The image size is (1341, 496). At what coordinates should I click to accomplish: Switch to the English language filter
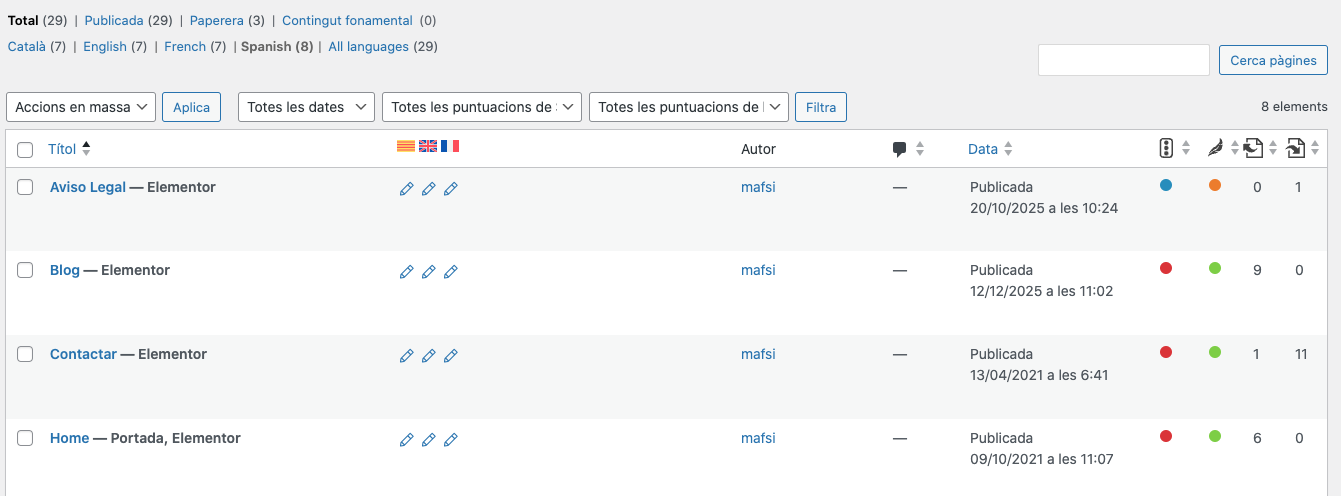[x=105, y=46]
